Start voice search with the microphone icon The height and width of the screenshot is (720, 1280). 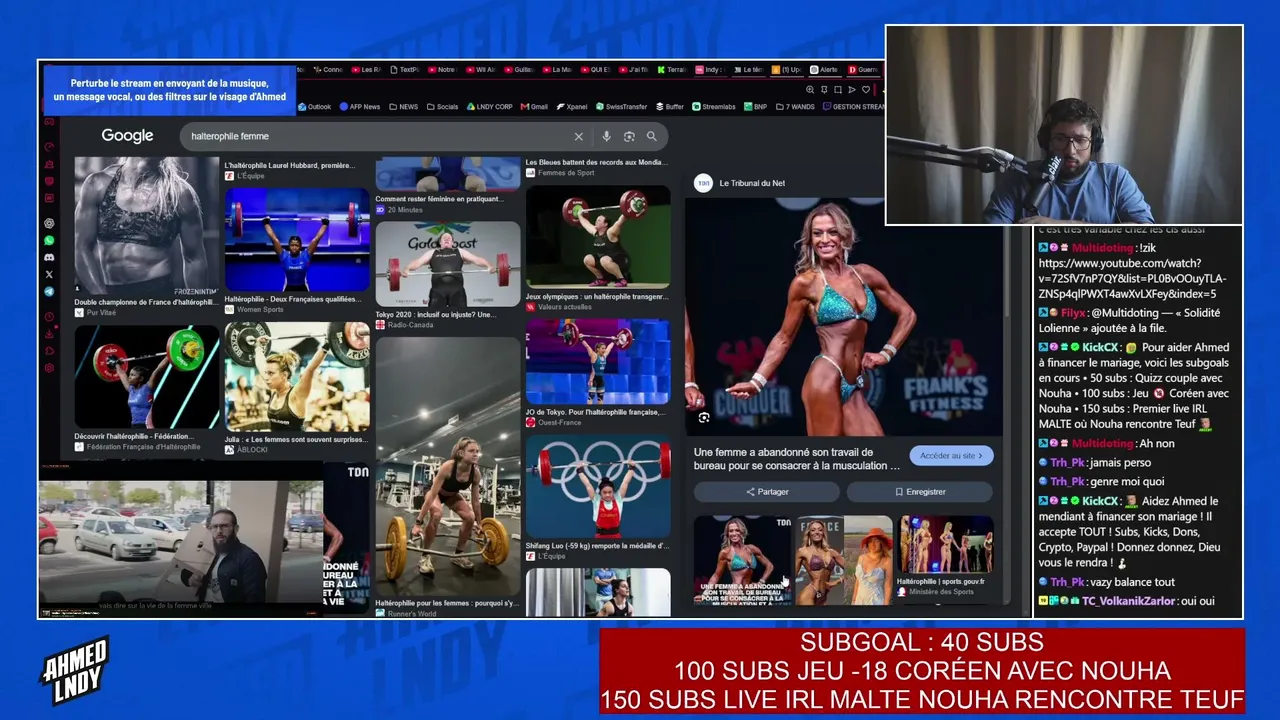(x=606, y=137)
